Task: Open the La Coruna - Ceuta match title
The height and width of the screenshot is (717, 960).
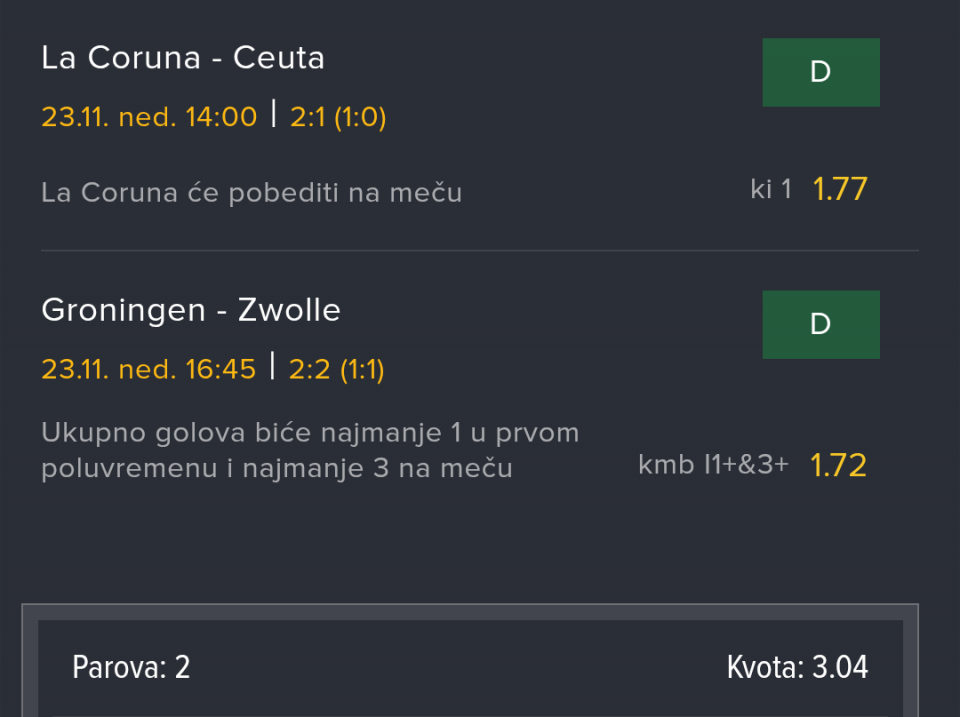Action: 183,58
